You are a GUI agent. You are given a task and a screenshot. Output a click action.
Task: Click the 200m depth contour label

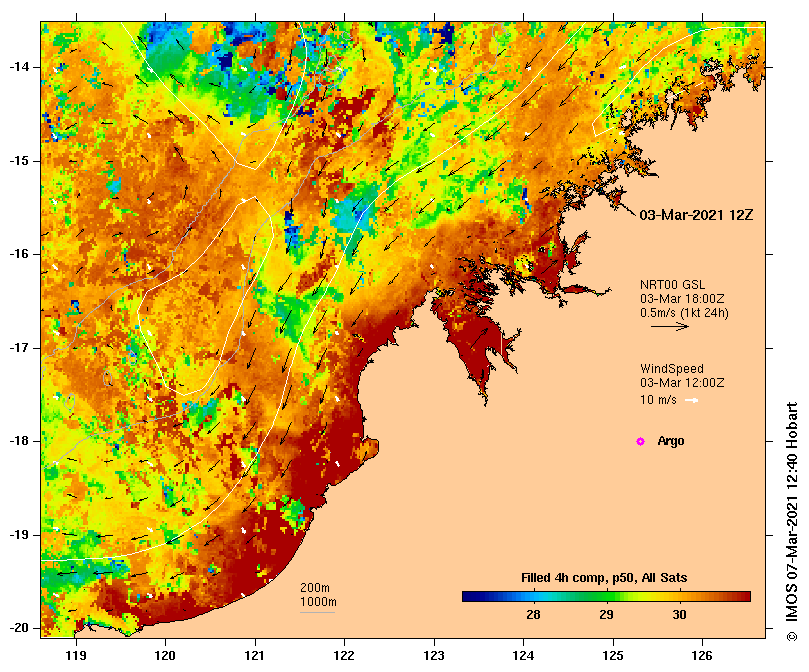(315, 588)
